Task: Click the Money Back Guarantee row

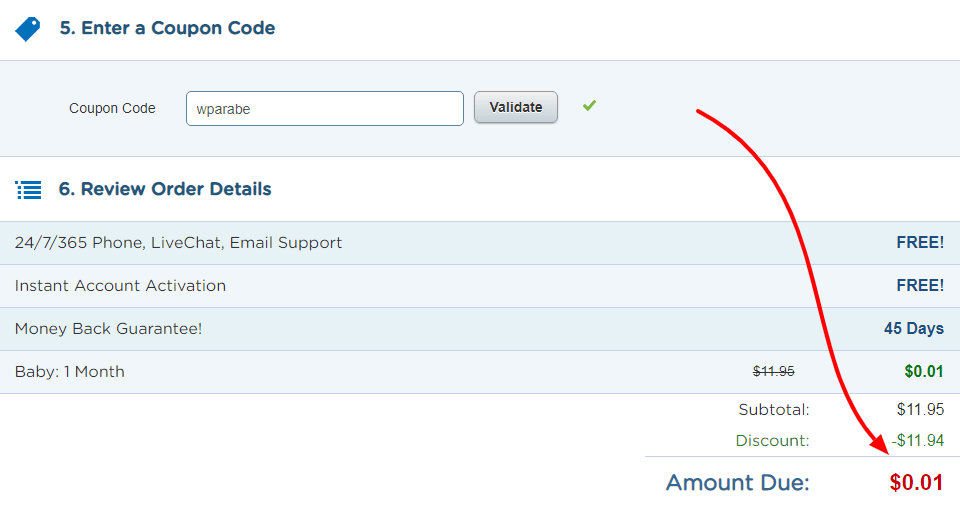Action: (x=108, y=329)
